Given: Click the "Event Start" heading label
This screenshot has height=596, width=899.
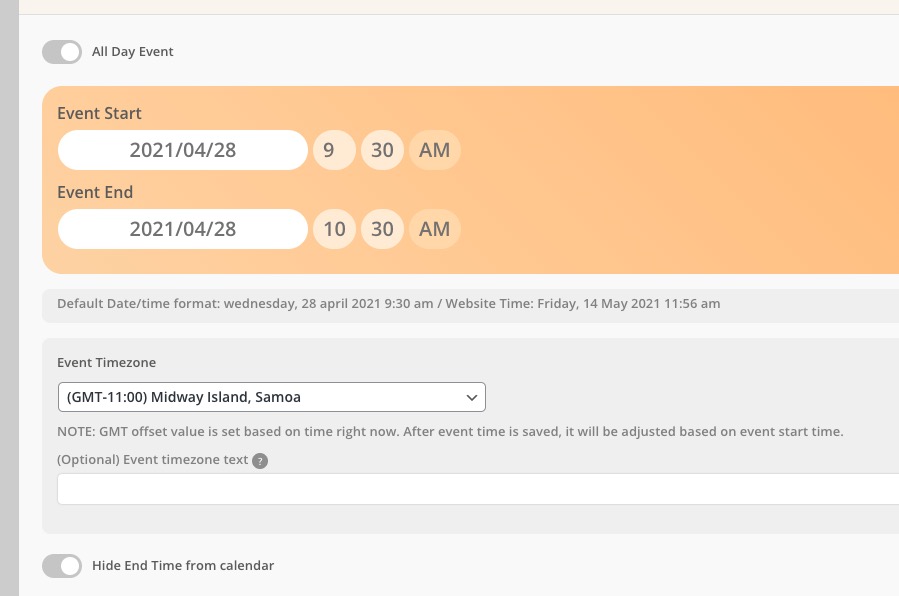Looking at the screenshot, I should pyautogui.click(x=100, y=113).
